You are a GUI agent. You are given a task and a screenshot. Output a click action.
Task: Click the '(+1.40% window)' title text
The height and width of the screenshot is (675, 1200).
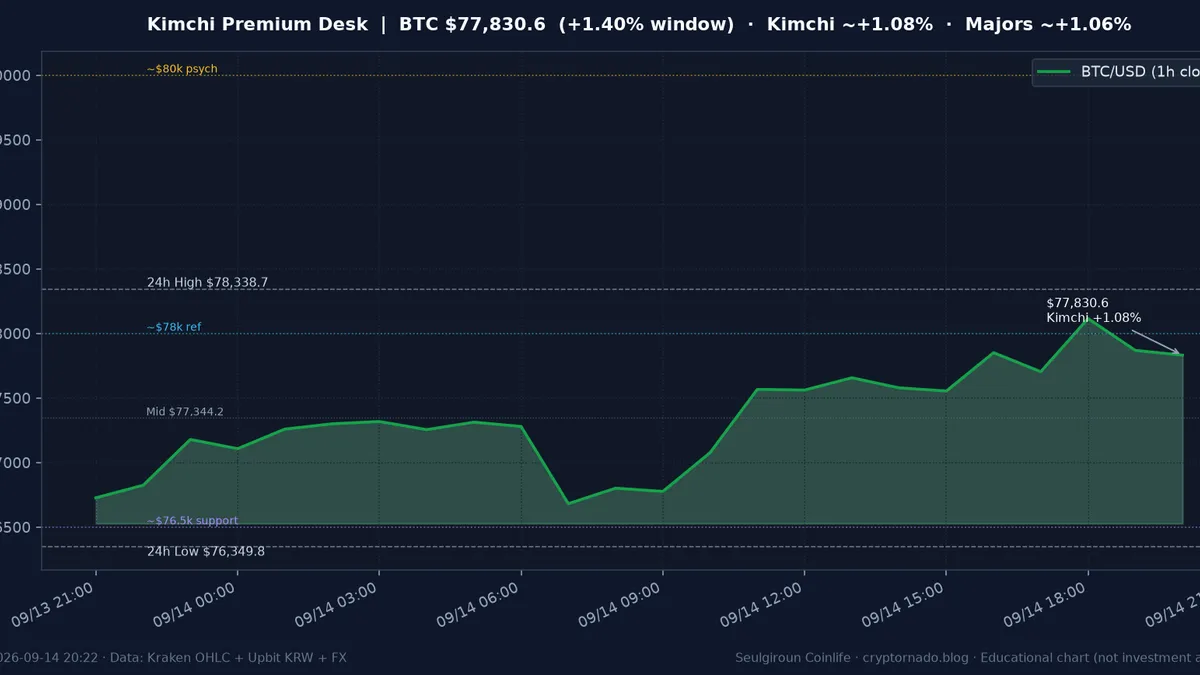tap(646, 24)
